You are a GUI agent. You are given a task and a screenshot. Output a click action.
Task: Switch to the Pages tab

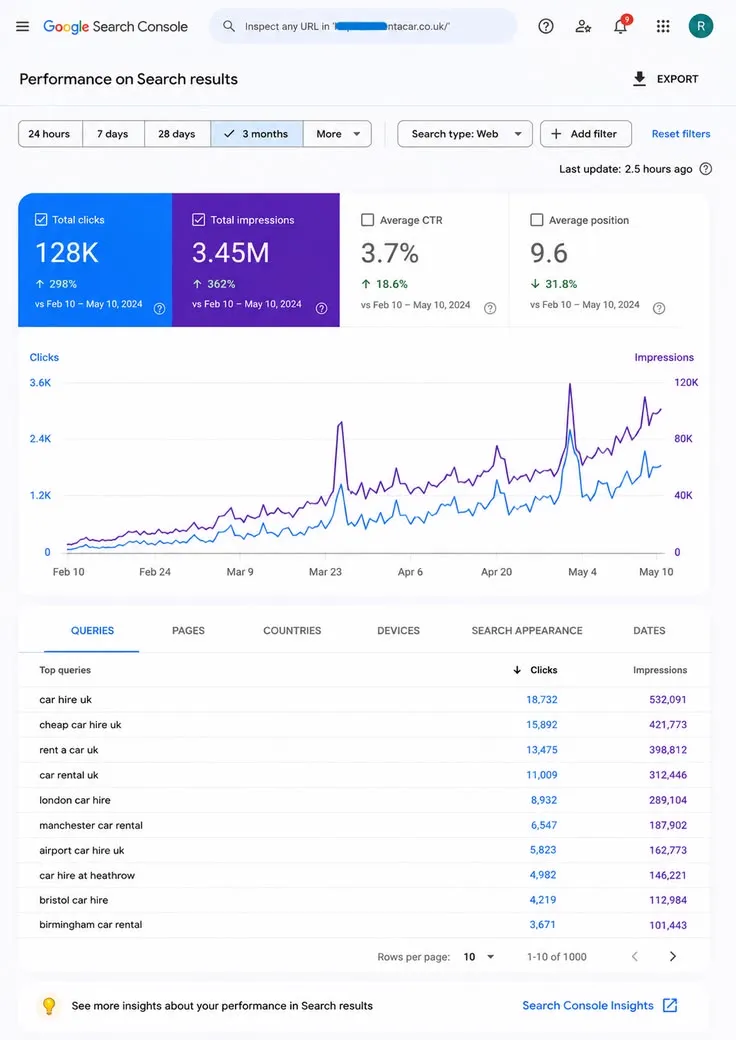click(x=188, y=631)
